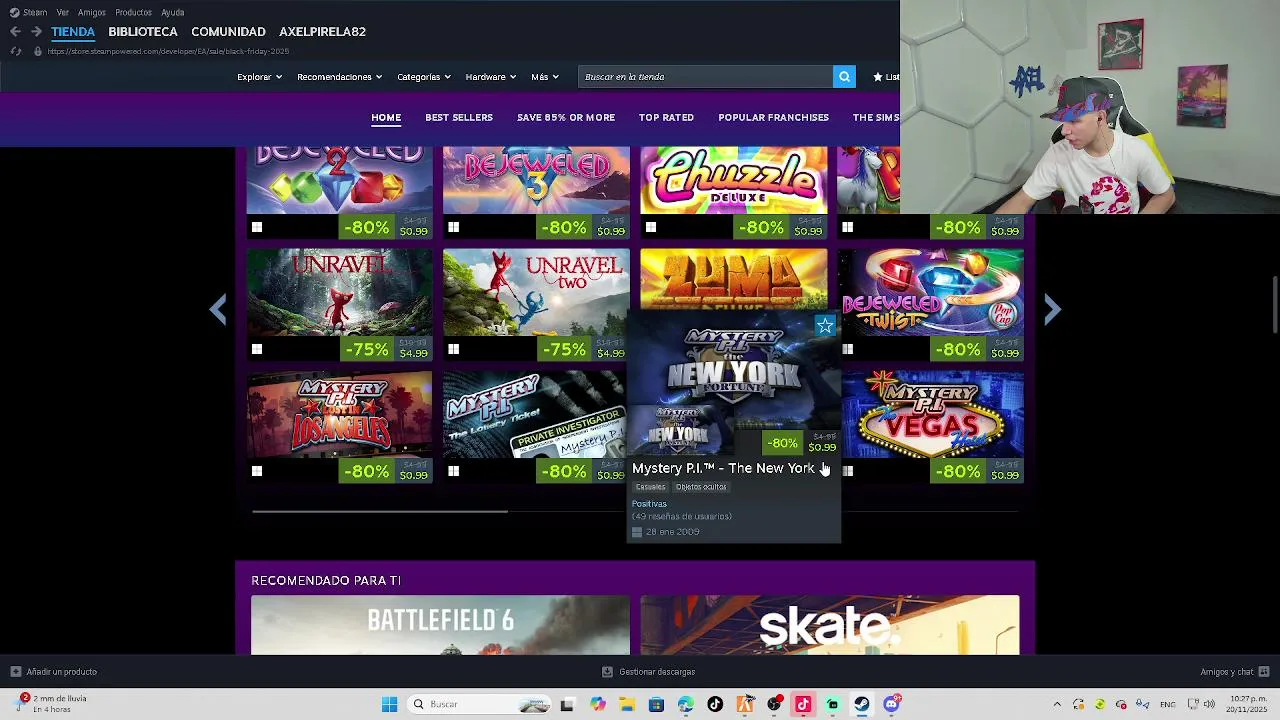Screen dimensions: 1280x720
Task: Show hidden system tray icons chevron
Action: click(1057, 704)
